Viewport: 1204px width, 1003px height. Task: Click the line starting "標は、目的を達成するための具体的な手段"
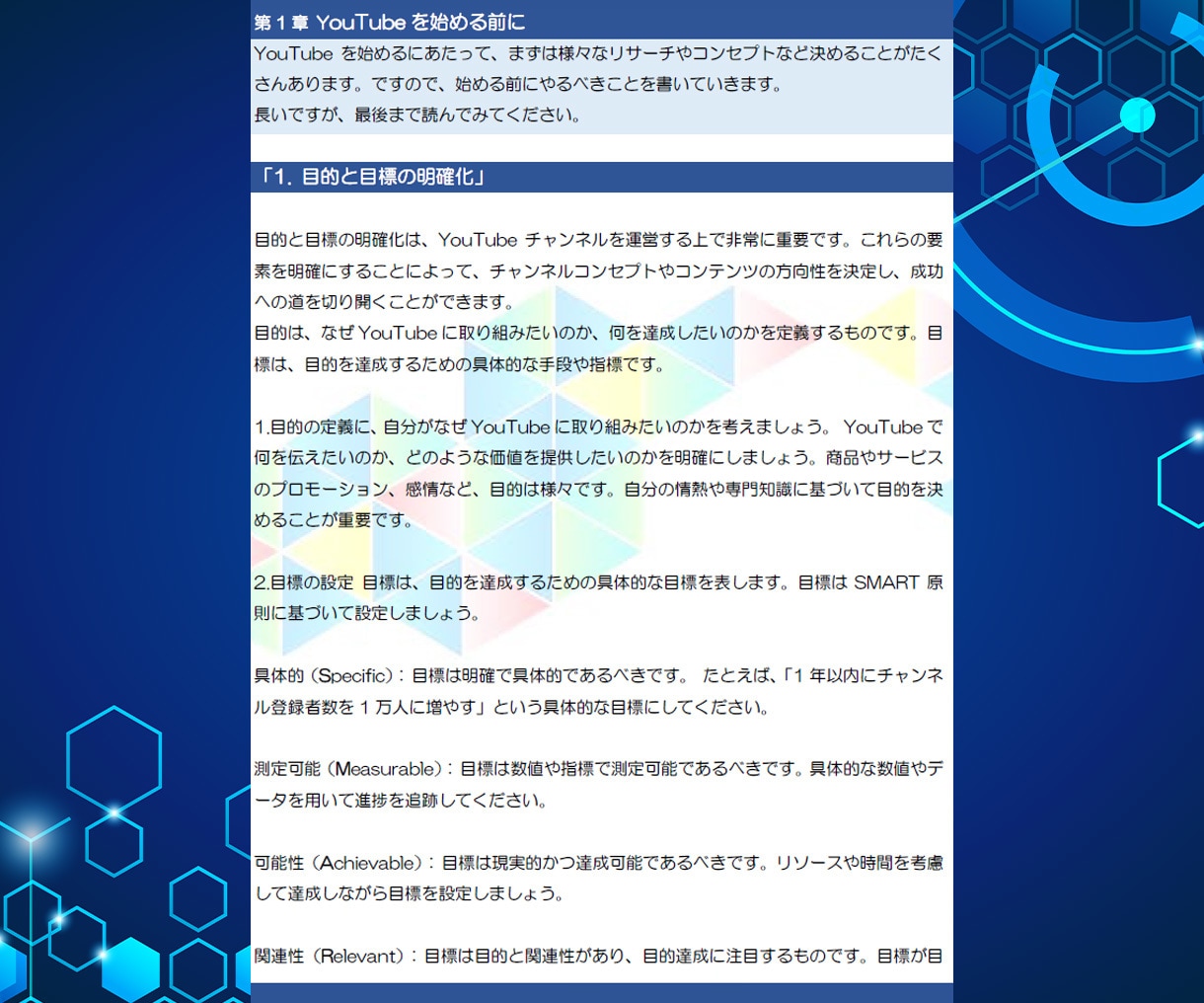[459, 364]
